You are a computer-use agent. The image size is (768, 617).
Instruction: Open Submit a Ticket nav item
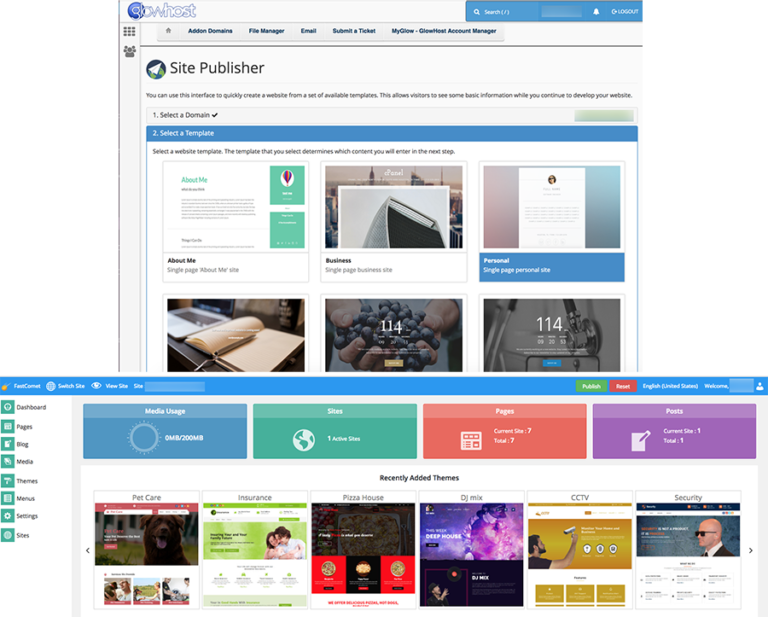[x=354, y=31]
